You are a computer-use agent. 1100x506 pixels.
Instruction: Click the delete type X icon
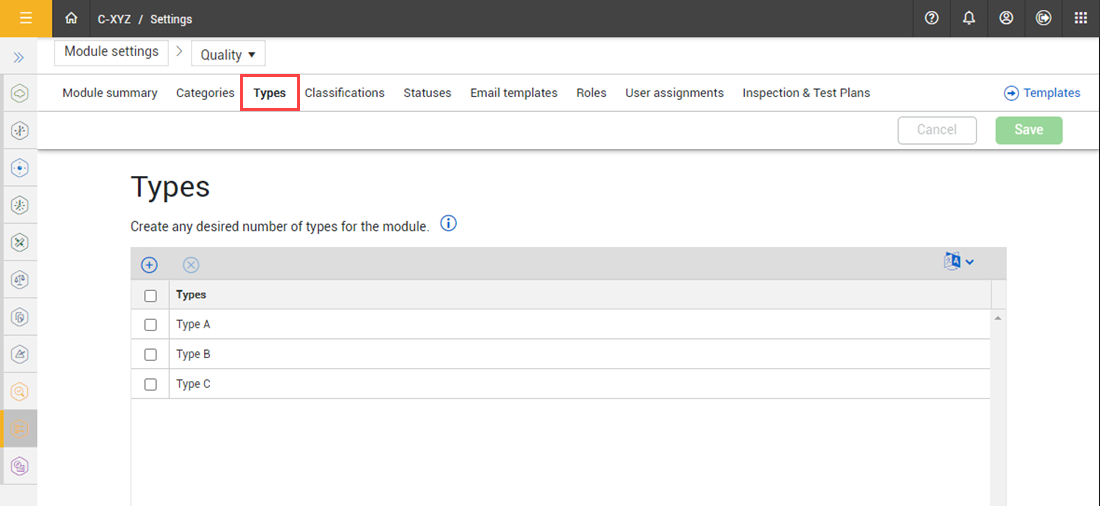pos(191,265)
